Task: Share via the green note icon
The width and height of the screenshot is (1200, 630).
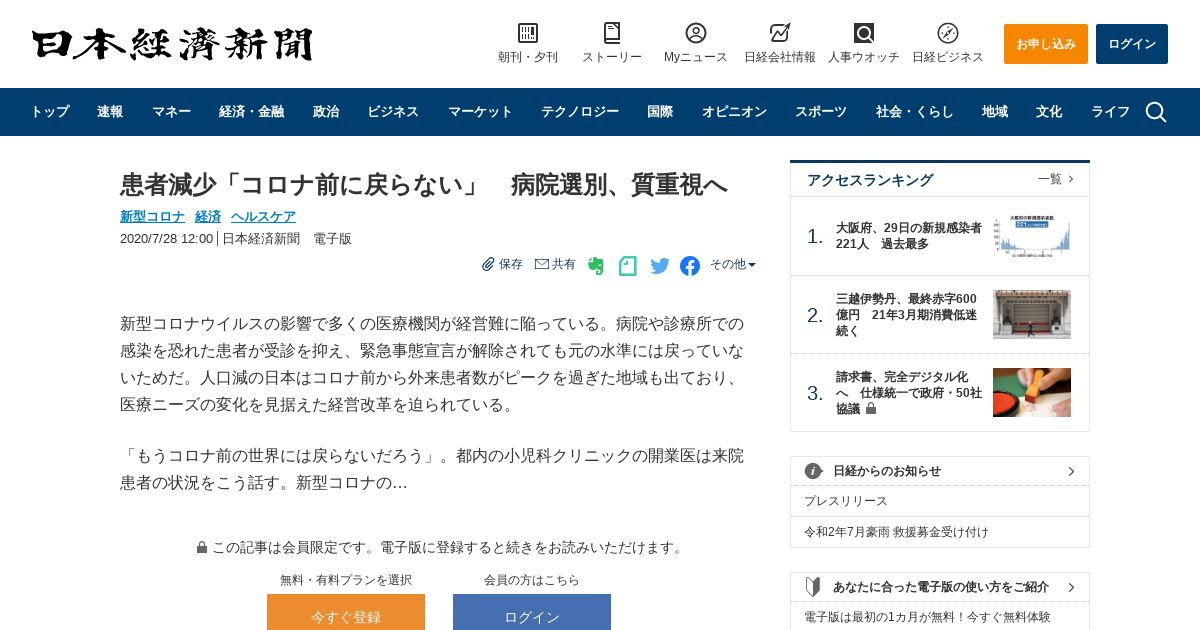Action: coord(628,265)
